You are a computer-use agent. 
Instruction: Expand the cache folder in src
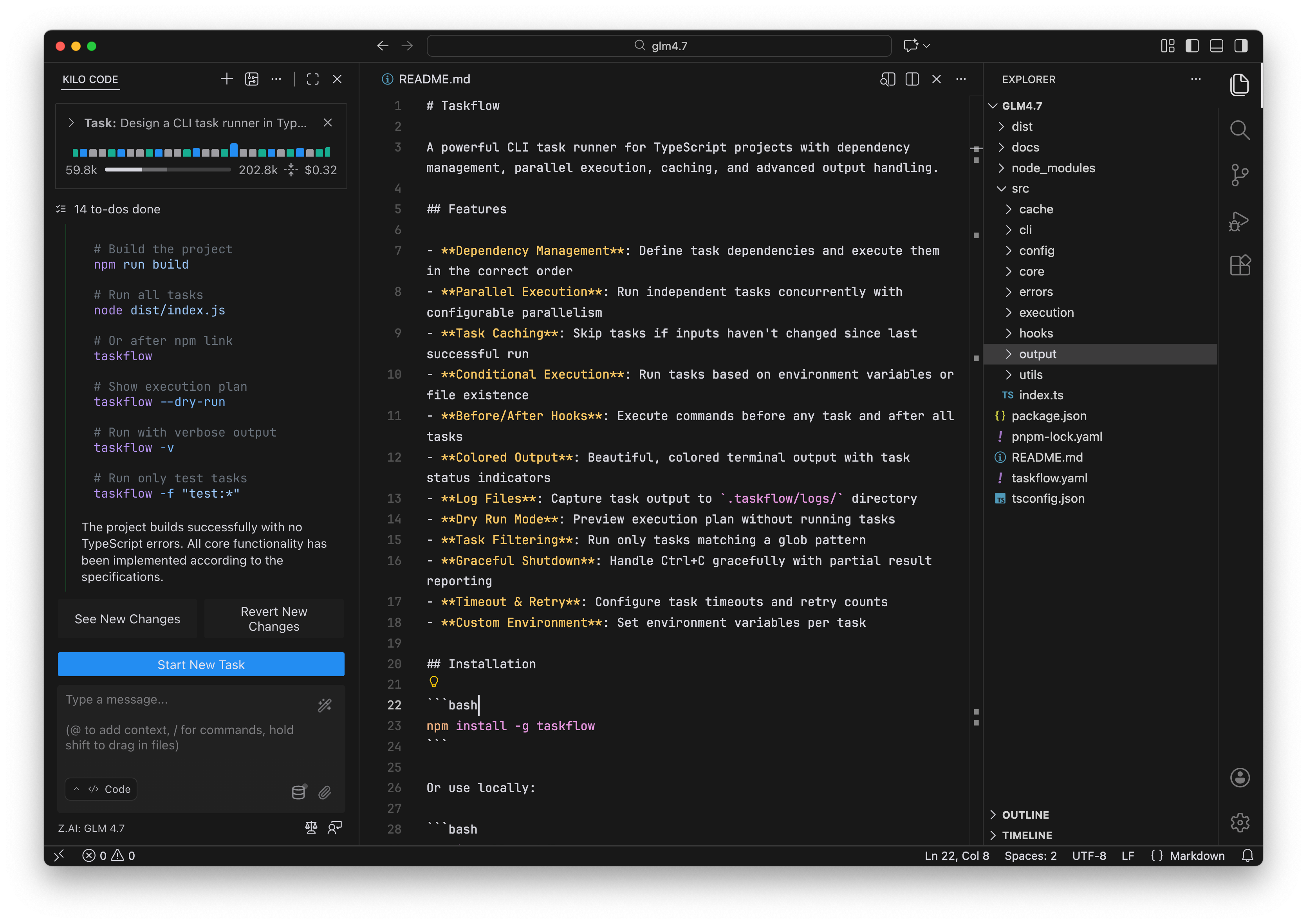1036,209
